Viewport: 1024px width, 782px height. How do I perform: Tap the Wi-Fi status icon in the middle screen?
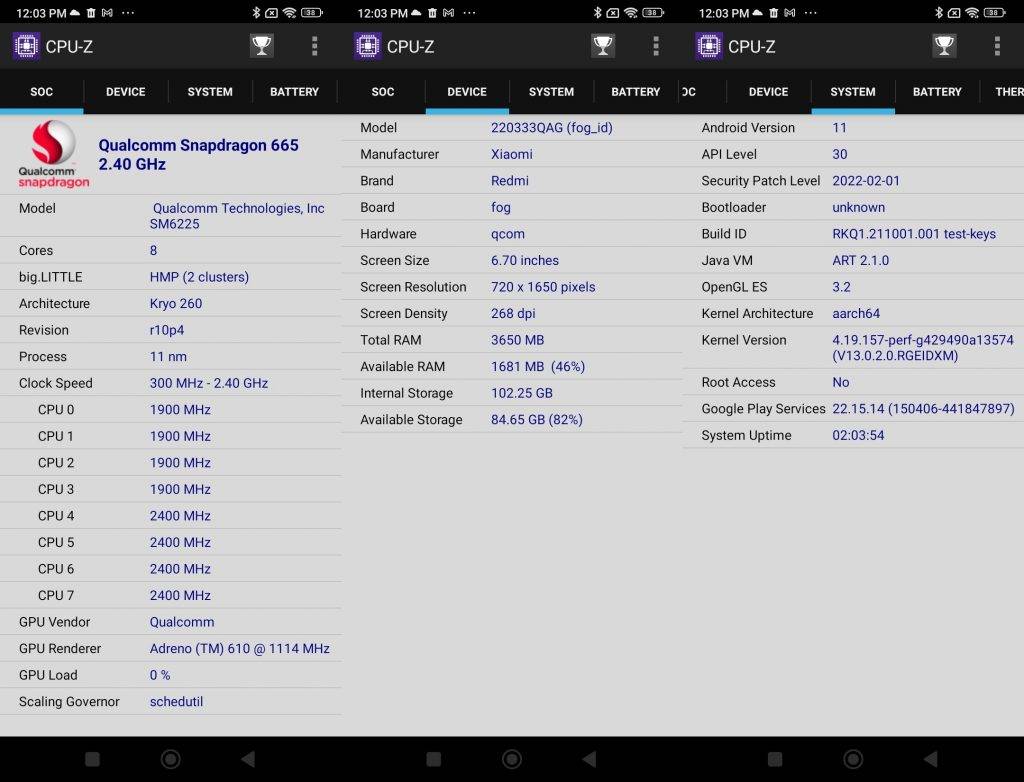(631, 12)
